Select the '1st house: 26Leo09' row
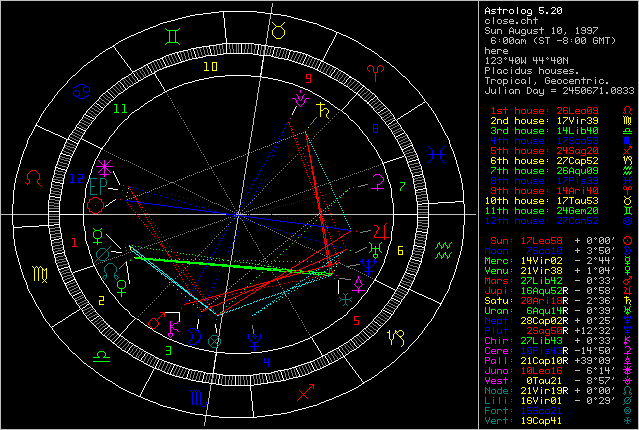 tap(561, 111)
